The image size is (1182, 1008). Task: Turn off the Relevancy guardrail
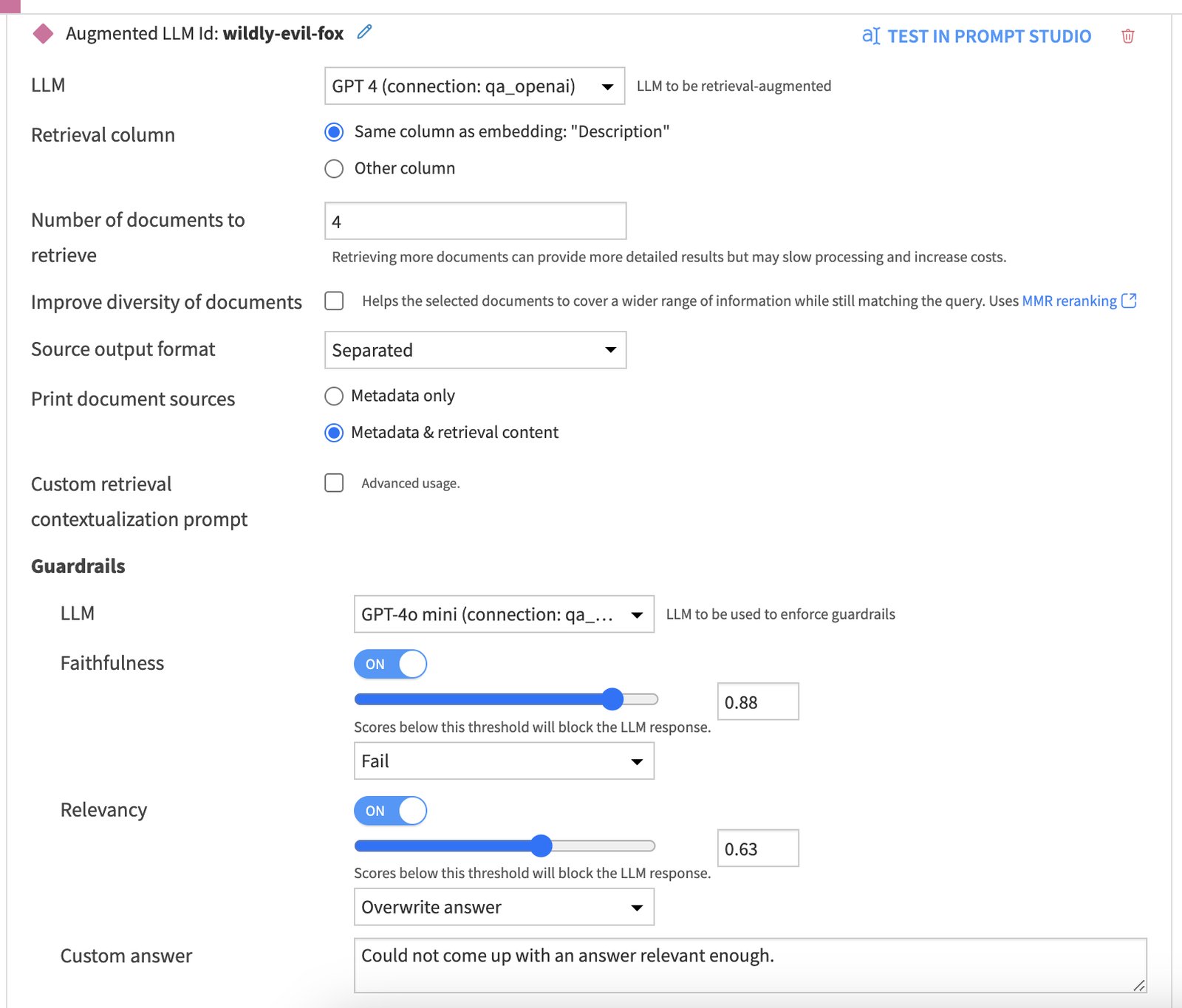(x=390, y=810)
